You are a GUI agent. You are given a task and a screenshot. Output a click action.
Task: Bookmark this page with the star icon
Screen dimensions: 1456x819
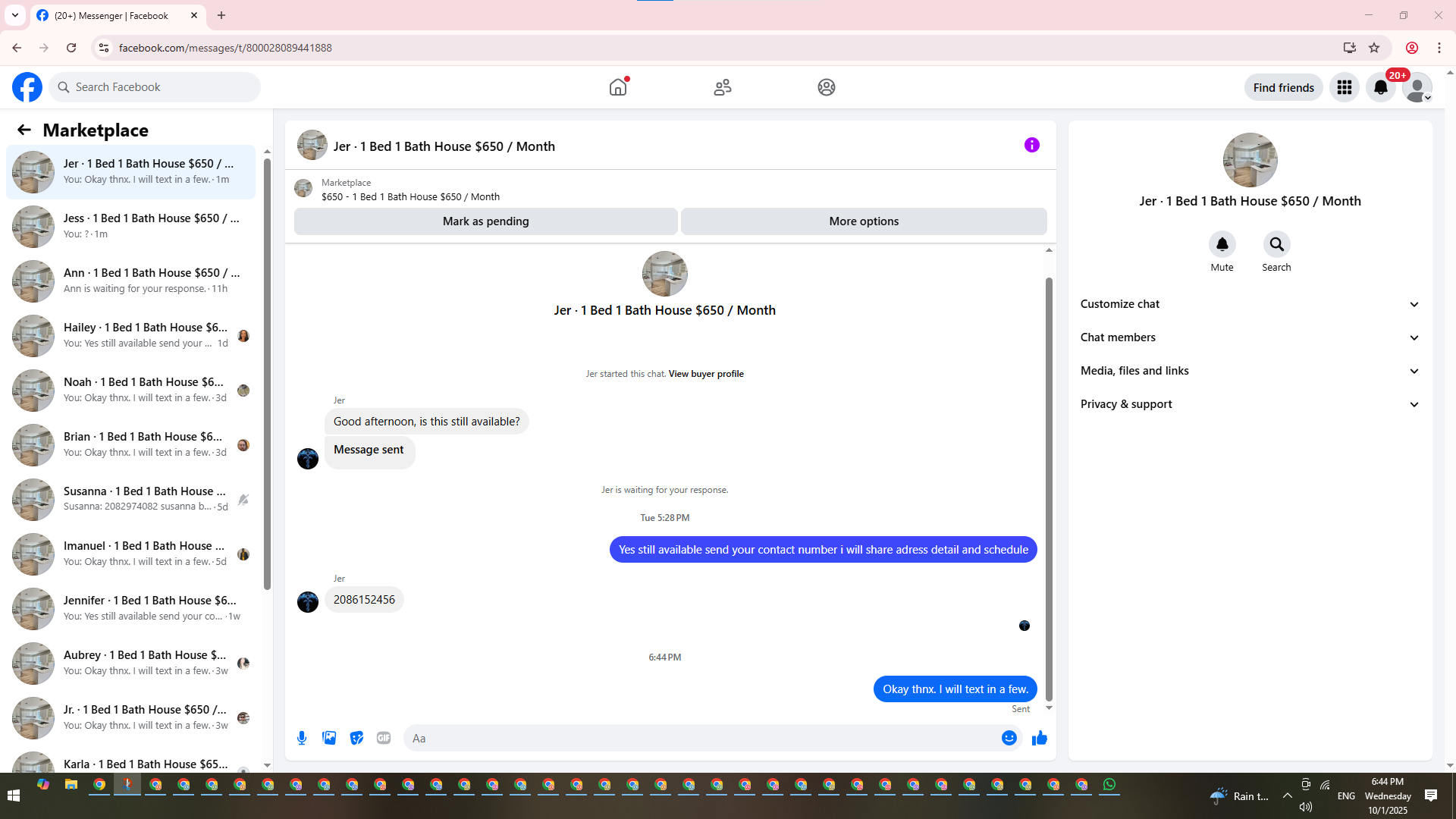(1374, 48)
